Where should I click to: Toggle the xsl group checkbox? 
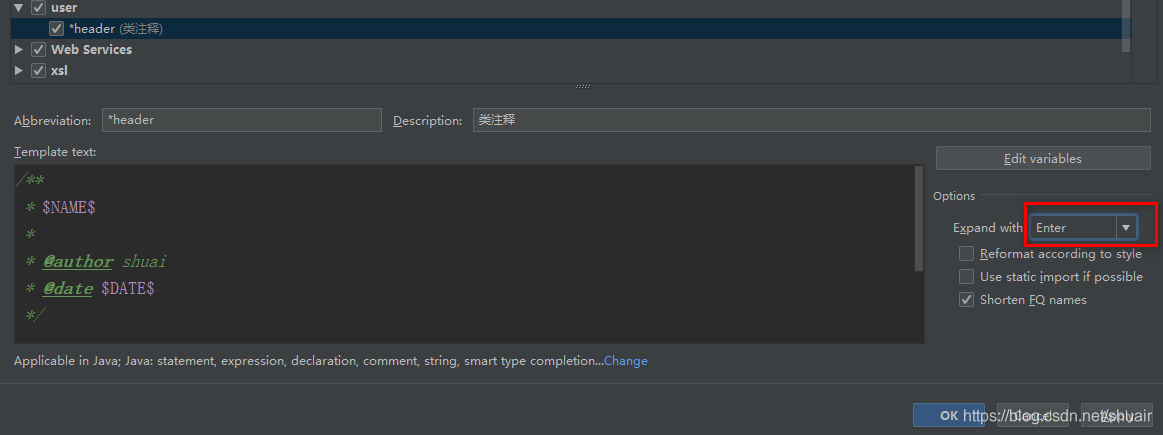coord(39,71)
